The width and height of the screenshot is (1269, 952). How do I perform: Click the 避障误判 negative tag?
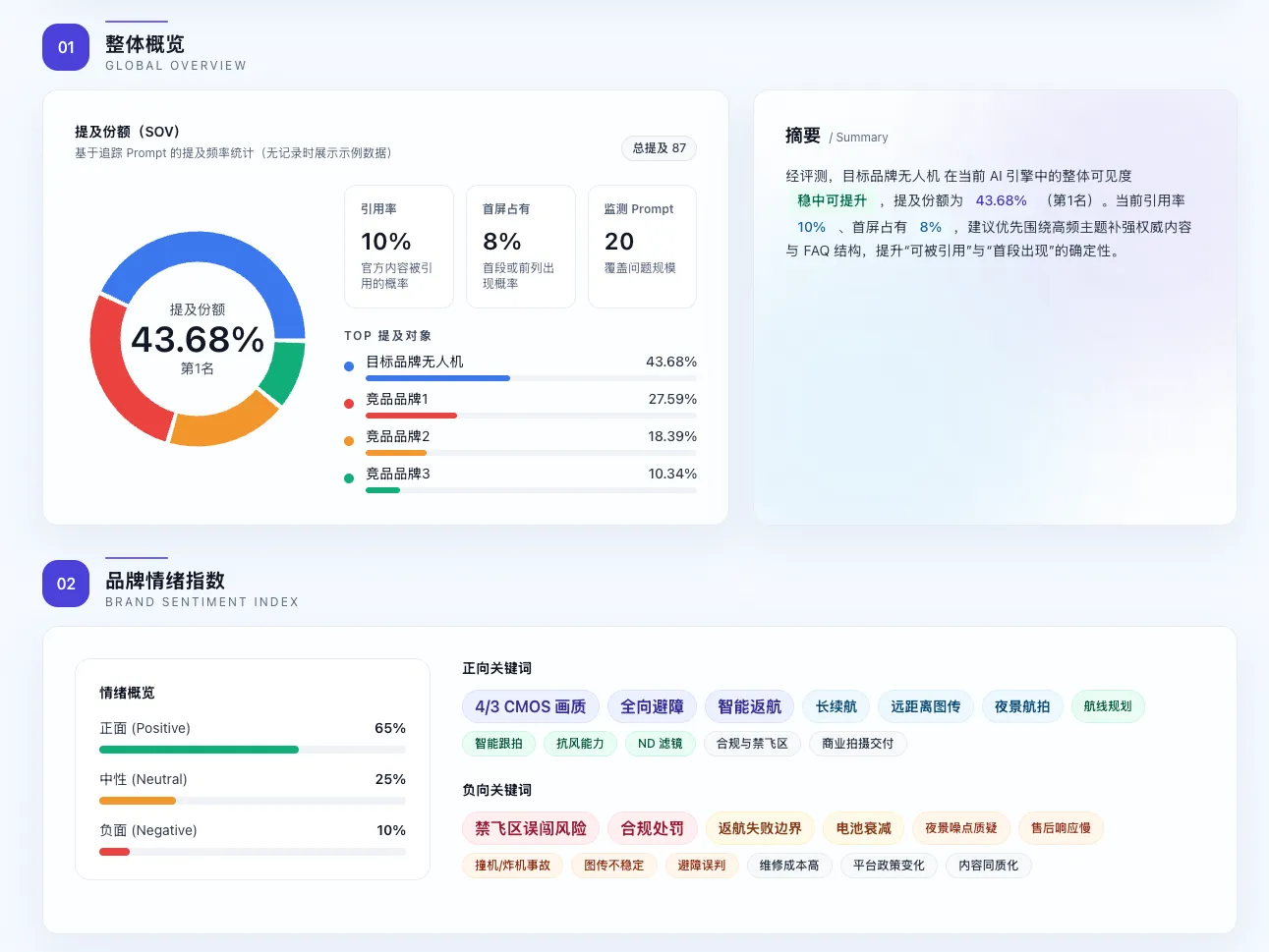click(x=702, y=866)
